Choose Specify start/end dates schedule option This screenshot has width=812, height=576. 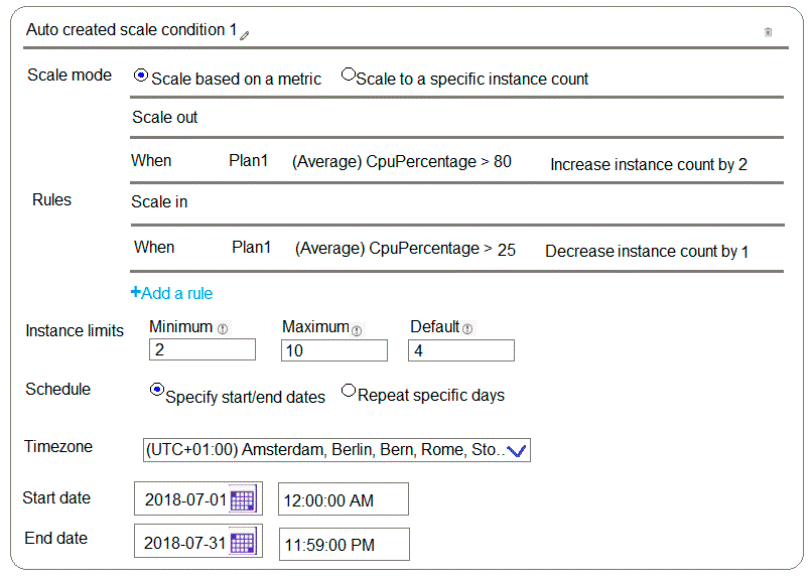coord(156,391)
